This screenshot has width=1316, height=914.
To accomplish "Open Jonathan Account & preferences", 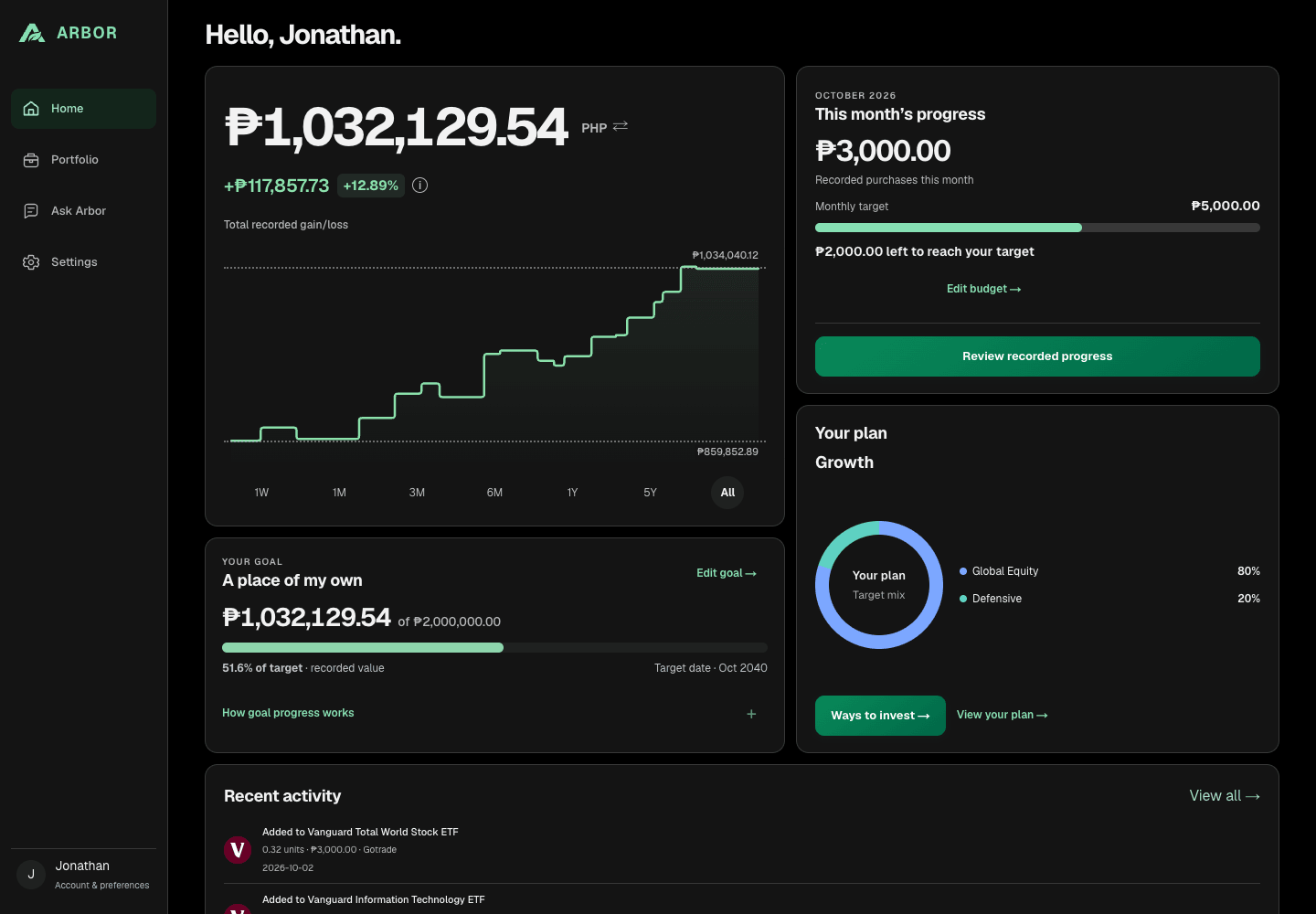I will [83, 875].
